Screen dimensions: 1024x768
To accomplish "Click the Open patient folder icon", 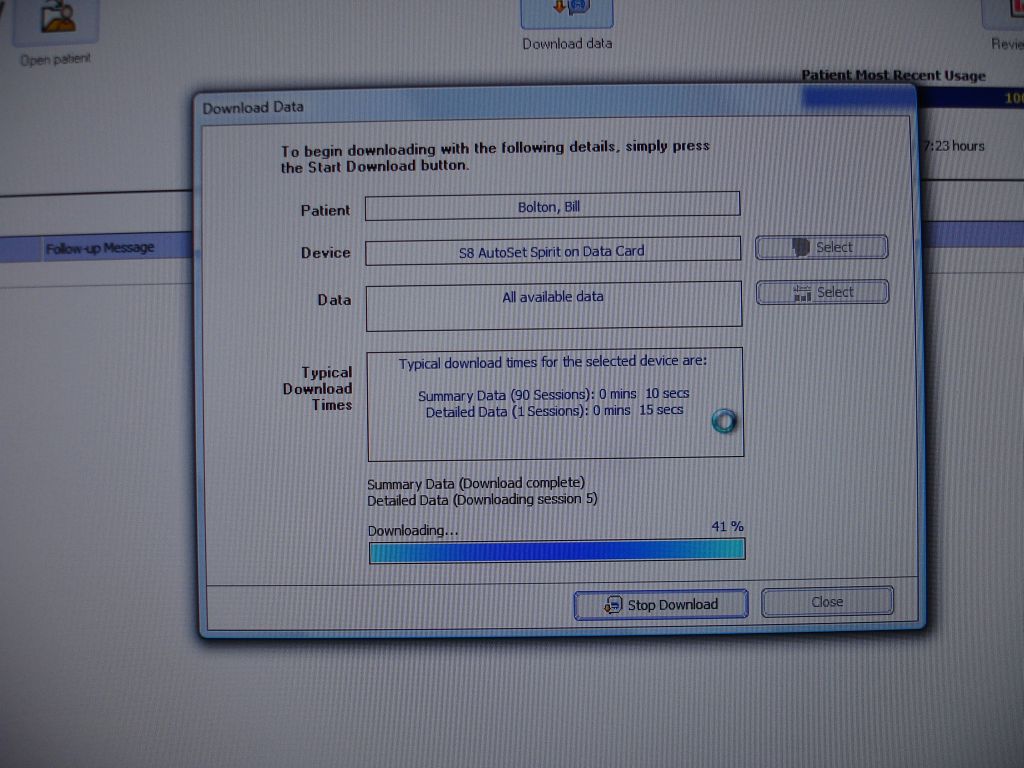I will tap(58, 18).
